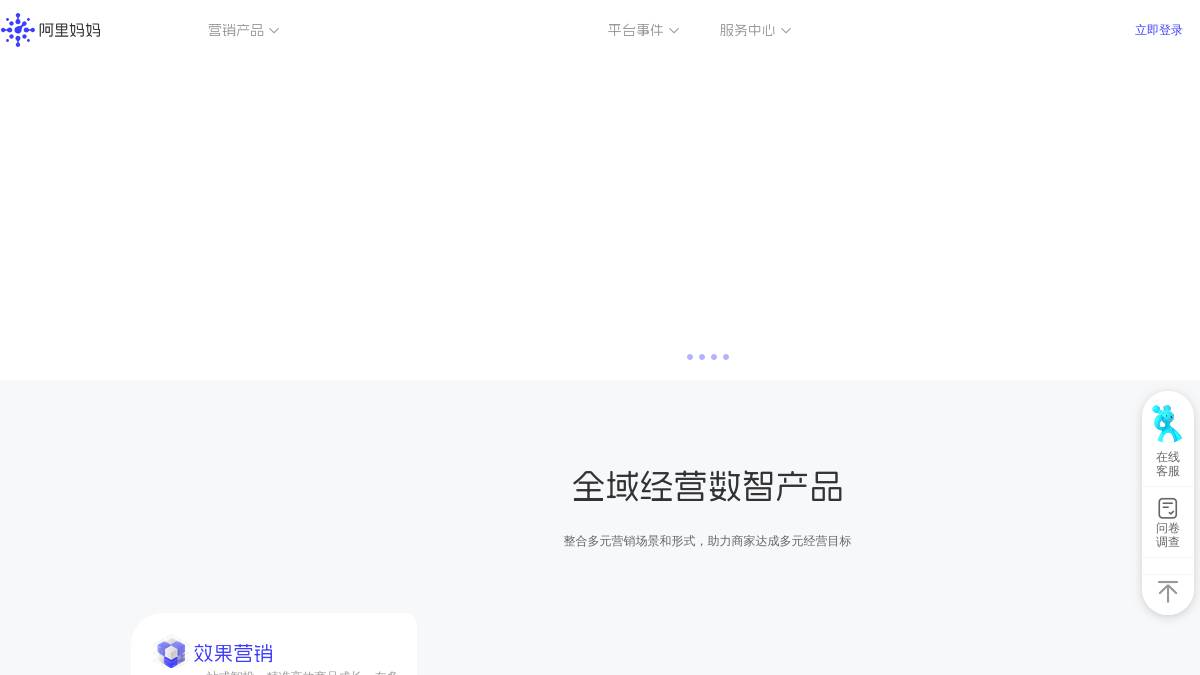This screenshot has height=675, width=1200.
Task: Select the active fourth carousel dot
Action: [x=726, y=357]
